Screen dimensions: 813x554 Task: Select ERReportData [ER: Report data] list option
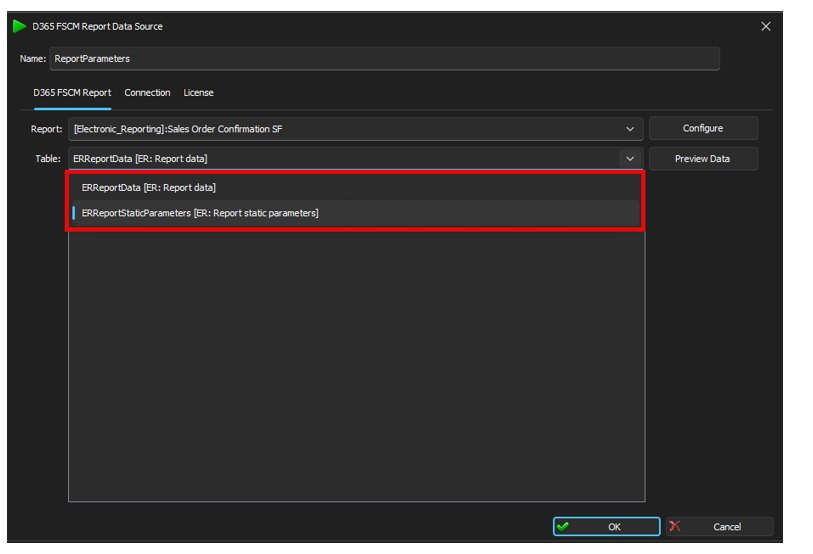tap(356, 188)
